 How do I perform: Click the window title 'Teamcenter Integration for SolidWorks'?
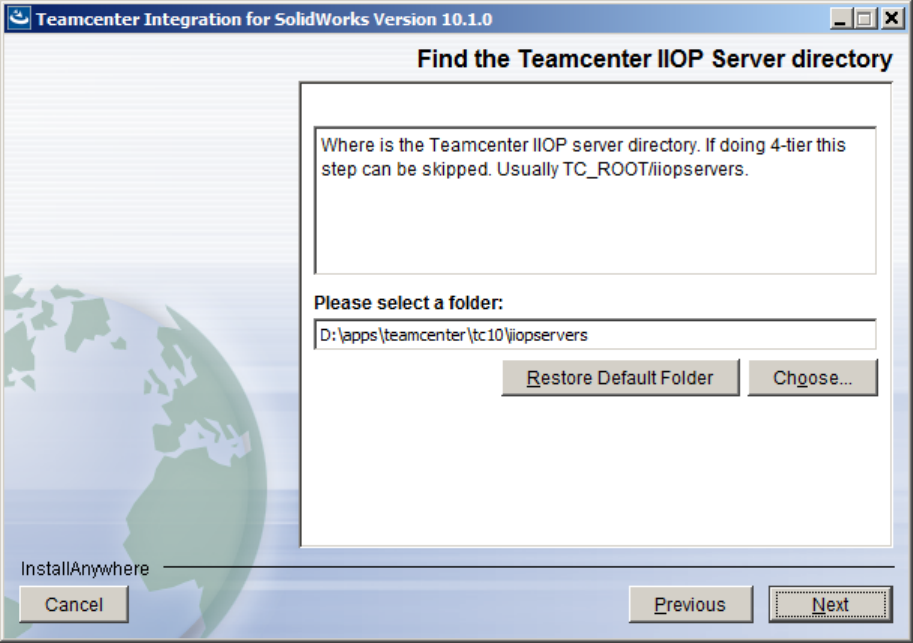[264, 19]
